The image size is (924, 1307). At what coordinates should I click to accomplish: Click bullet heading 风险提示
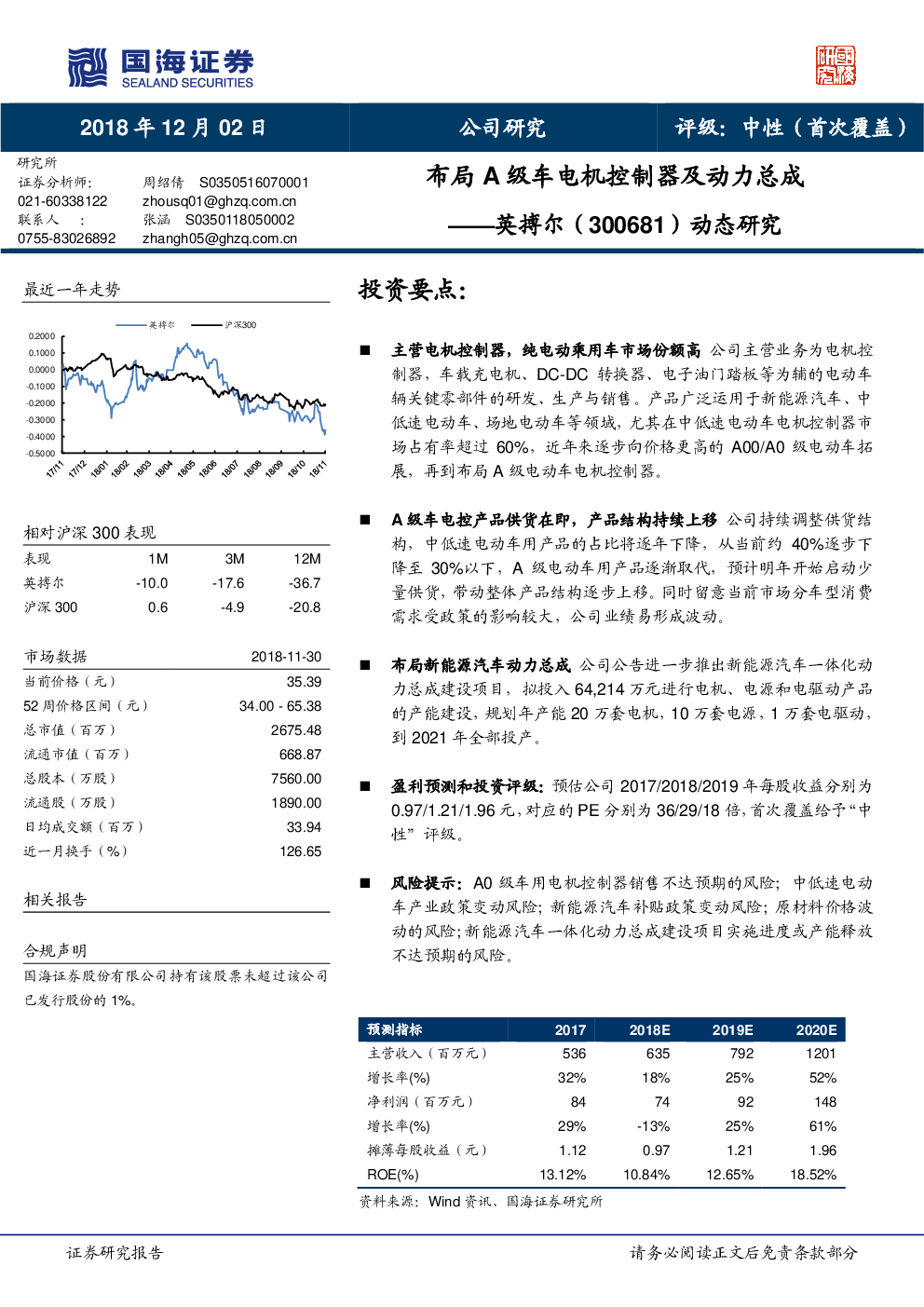click(428, 883)
